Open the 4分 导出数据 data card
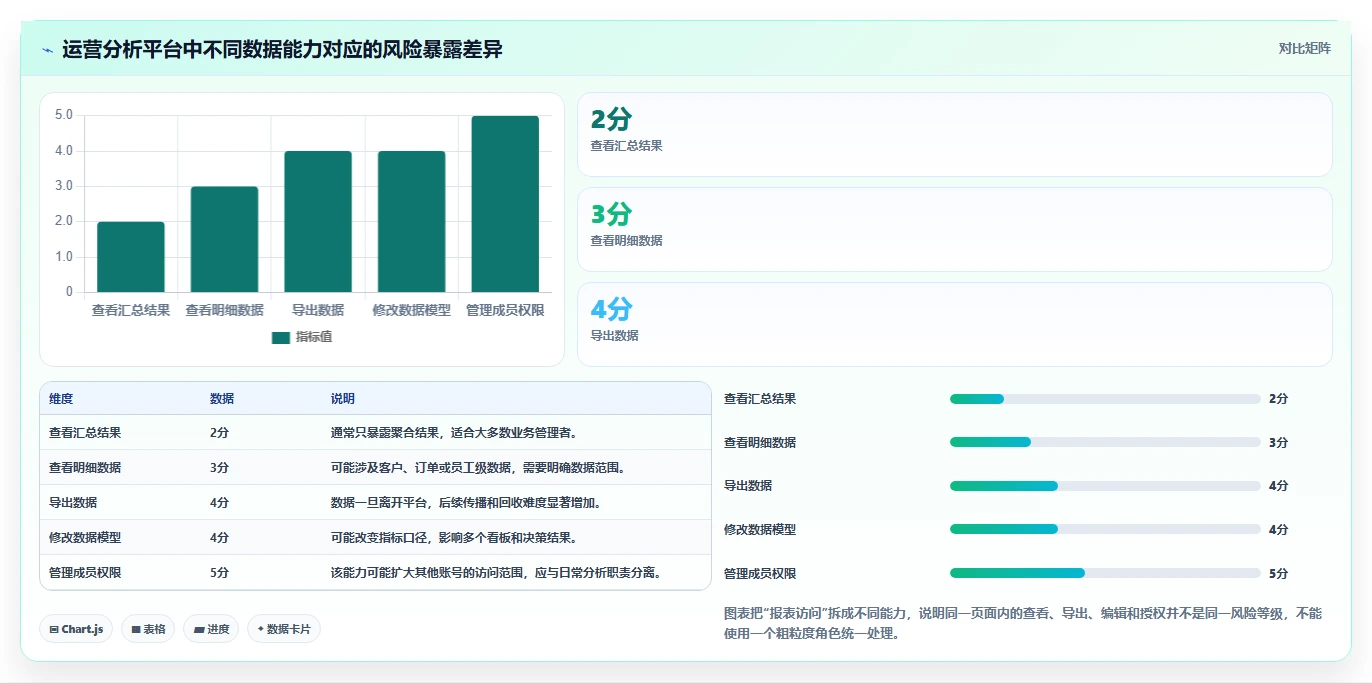This screenshot has height=683, width=1372. coord(955,325)
